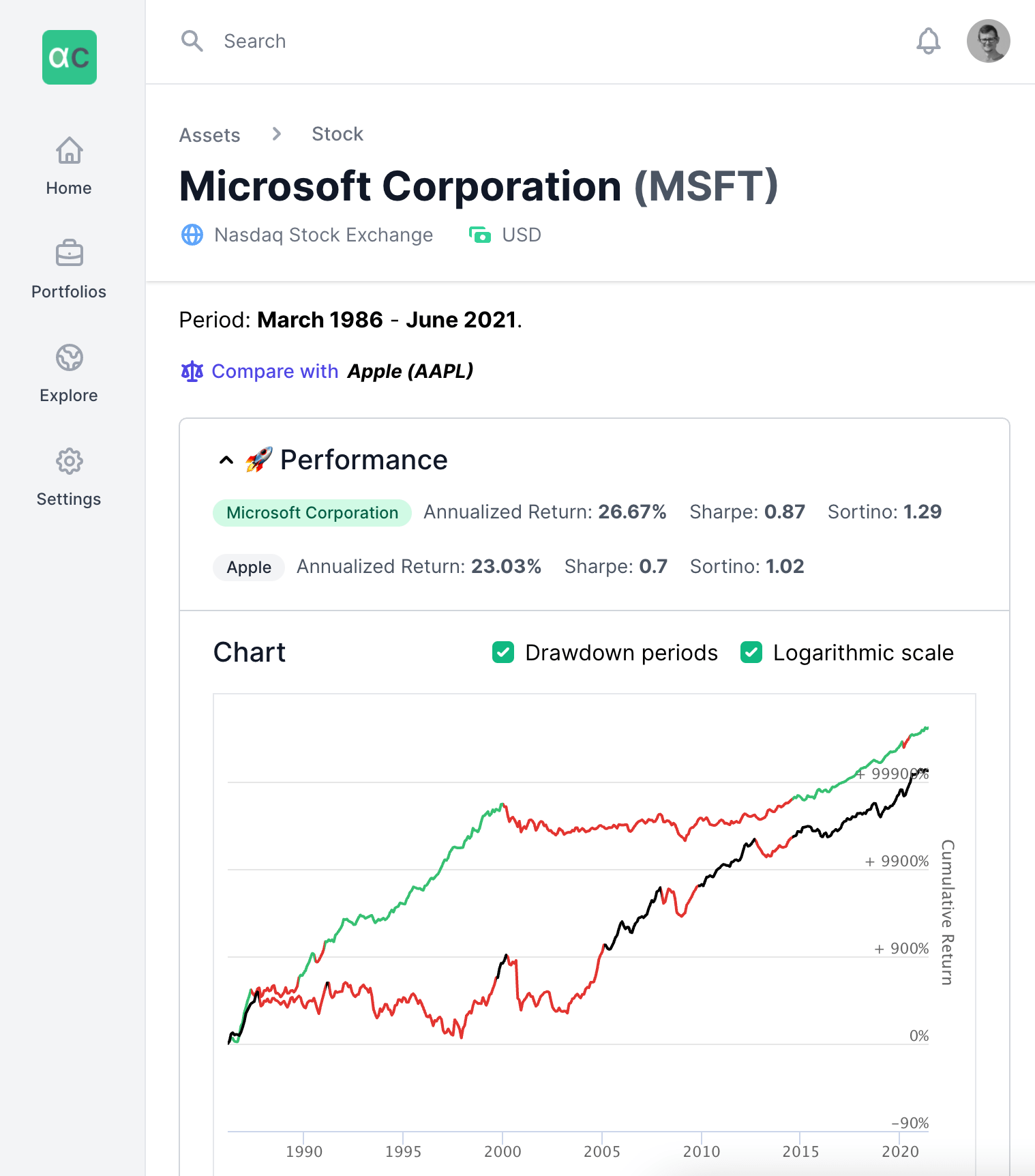Screen dimensions: 1035x1176
Task: Select the Stock breadcrumb item
Action: (x=337, y=134)
